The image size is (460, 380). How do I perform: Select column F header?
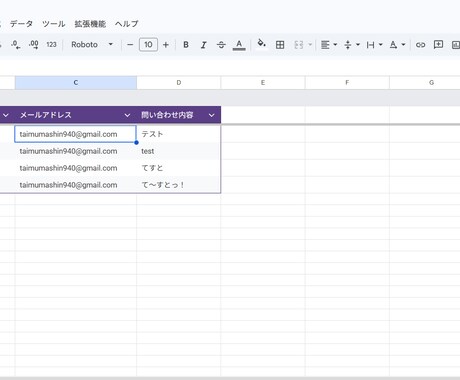(x=347, y=83)
